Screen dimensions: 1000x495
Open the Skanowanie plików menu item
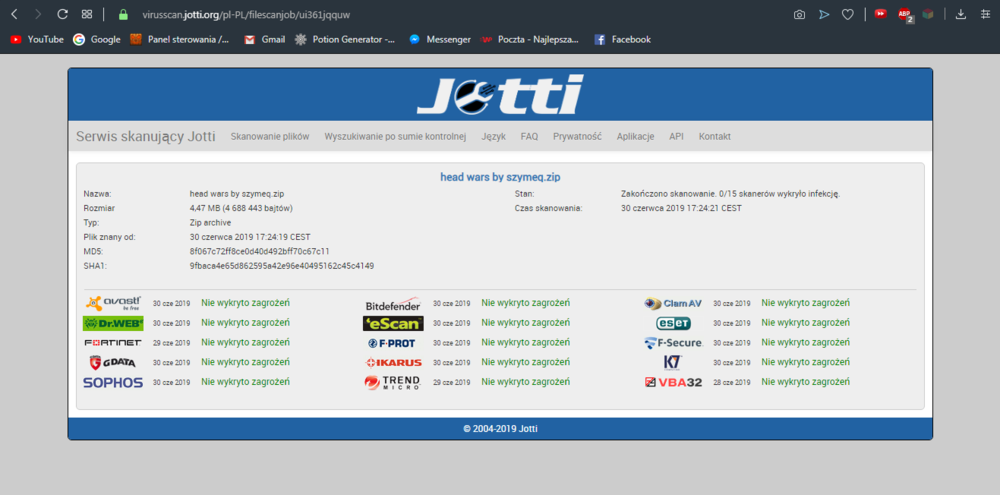tap(270, 137)
